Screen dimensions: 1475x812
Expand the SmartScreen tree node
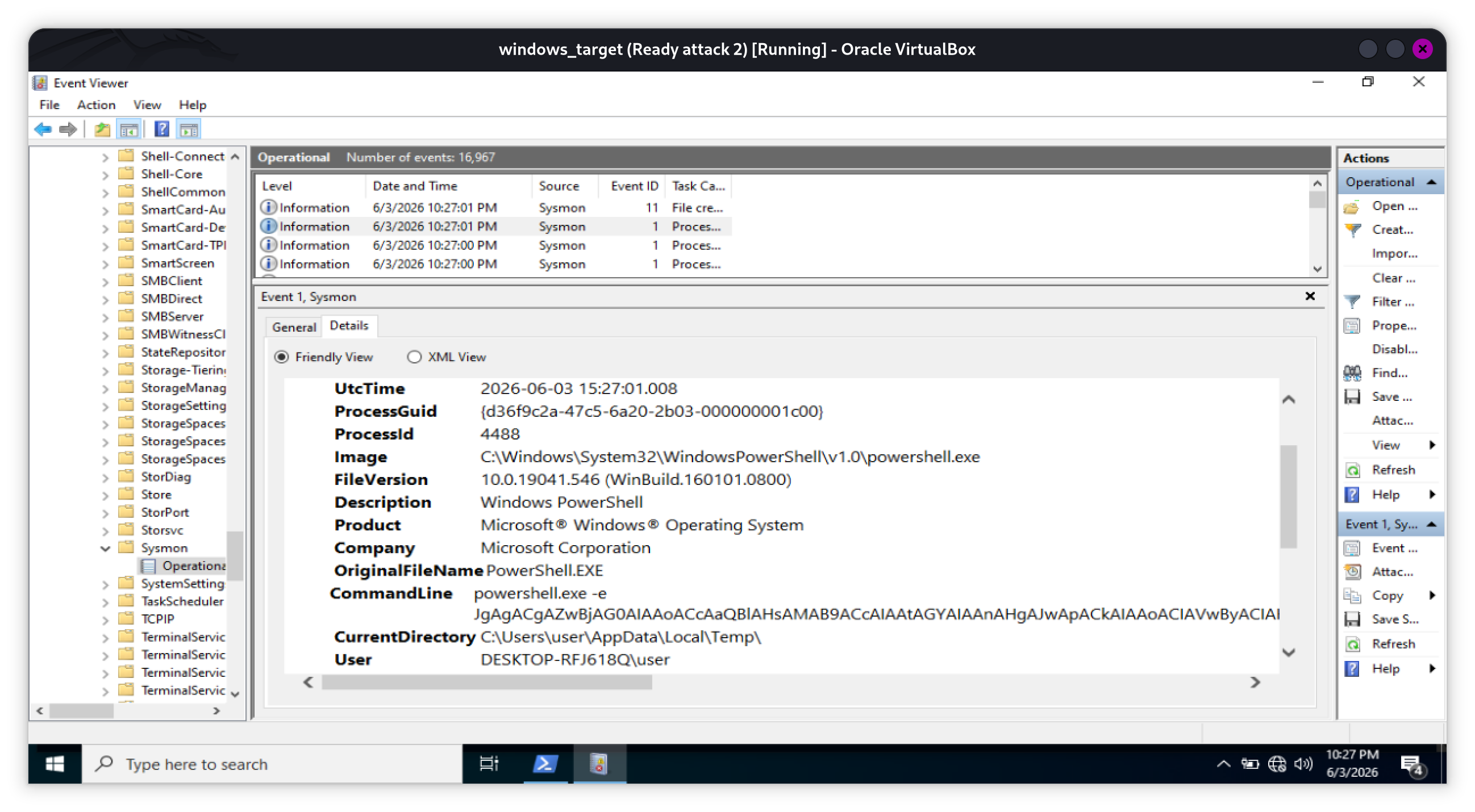point(105,264)
